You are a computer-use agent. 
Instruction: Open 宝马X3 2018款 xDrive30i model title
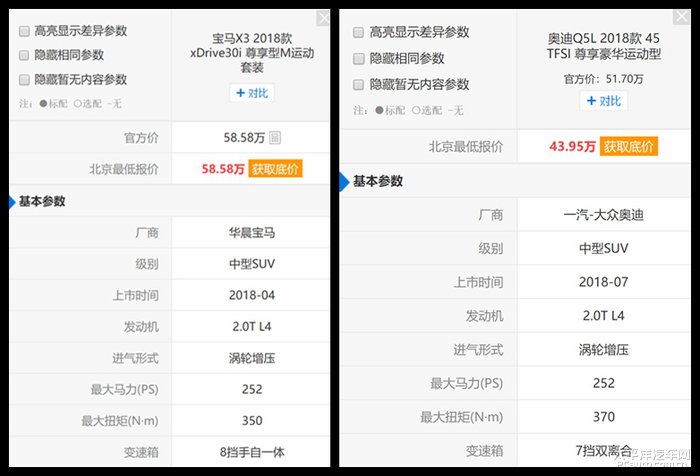coord(252,53)
